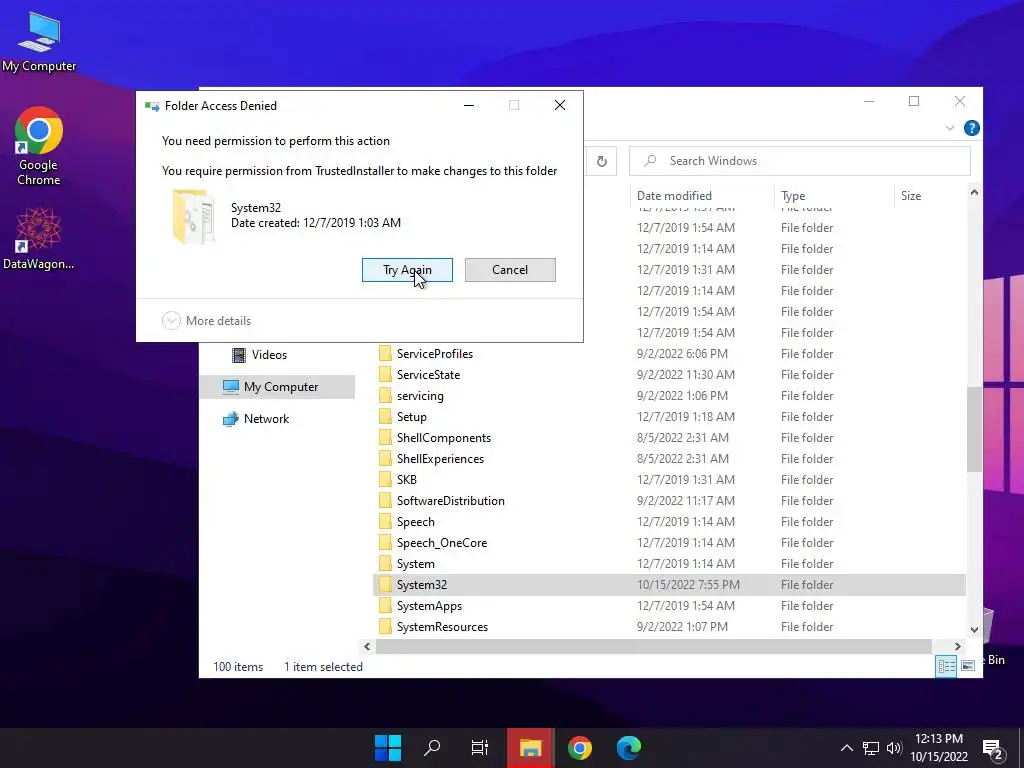This screenshot has height=768, width=1024.
Task: Open Chrome from the taskbar
Action: tap(579, 748)
